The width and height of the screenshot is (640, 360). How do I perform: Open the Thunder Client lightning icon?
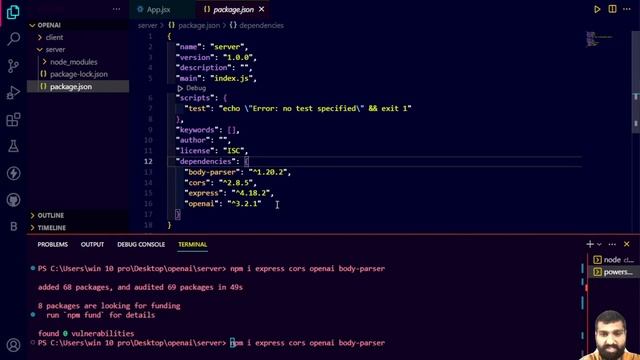coord(13,173)
